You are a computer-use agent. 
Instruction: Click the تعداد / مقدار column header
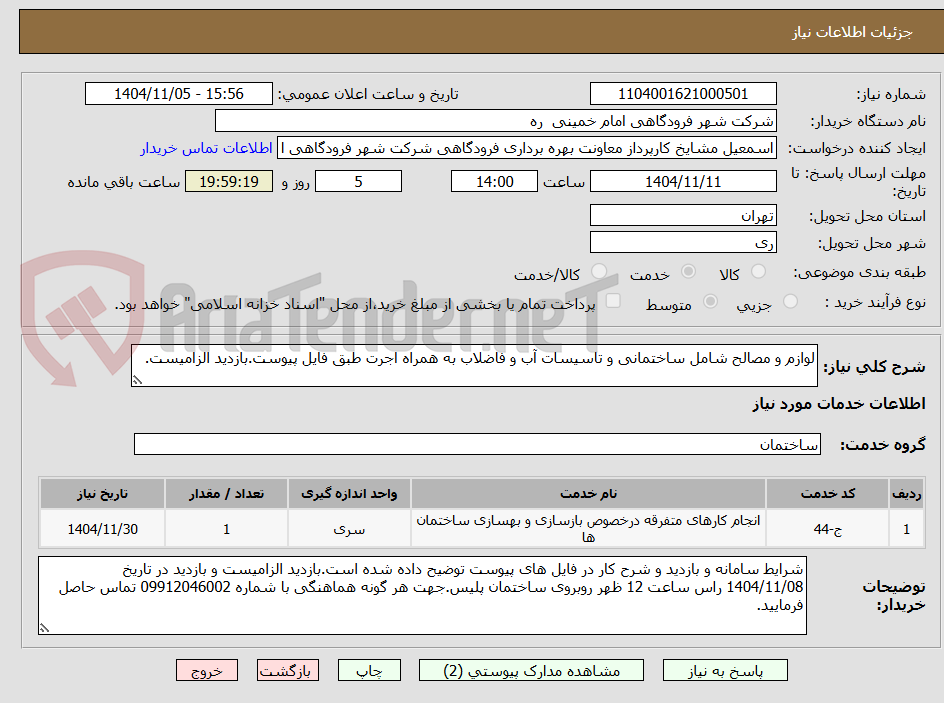(x=226, y=494)
